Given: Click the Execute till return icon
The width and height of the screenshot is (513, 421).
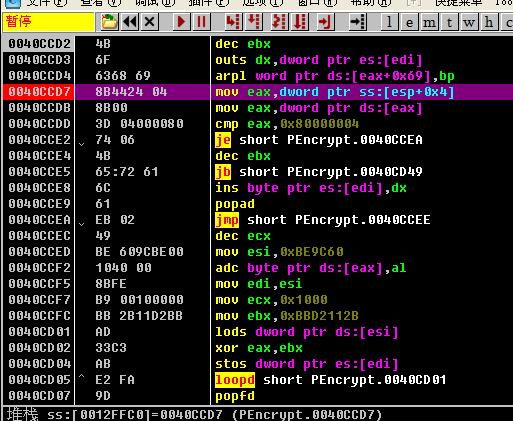Looking at the screenshot, I should (324, 22).
